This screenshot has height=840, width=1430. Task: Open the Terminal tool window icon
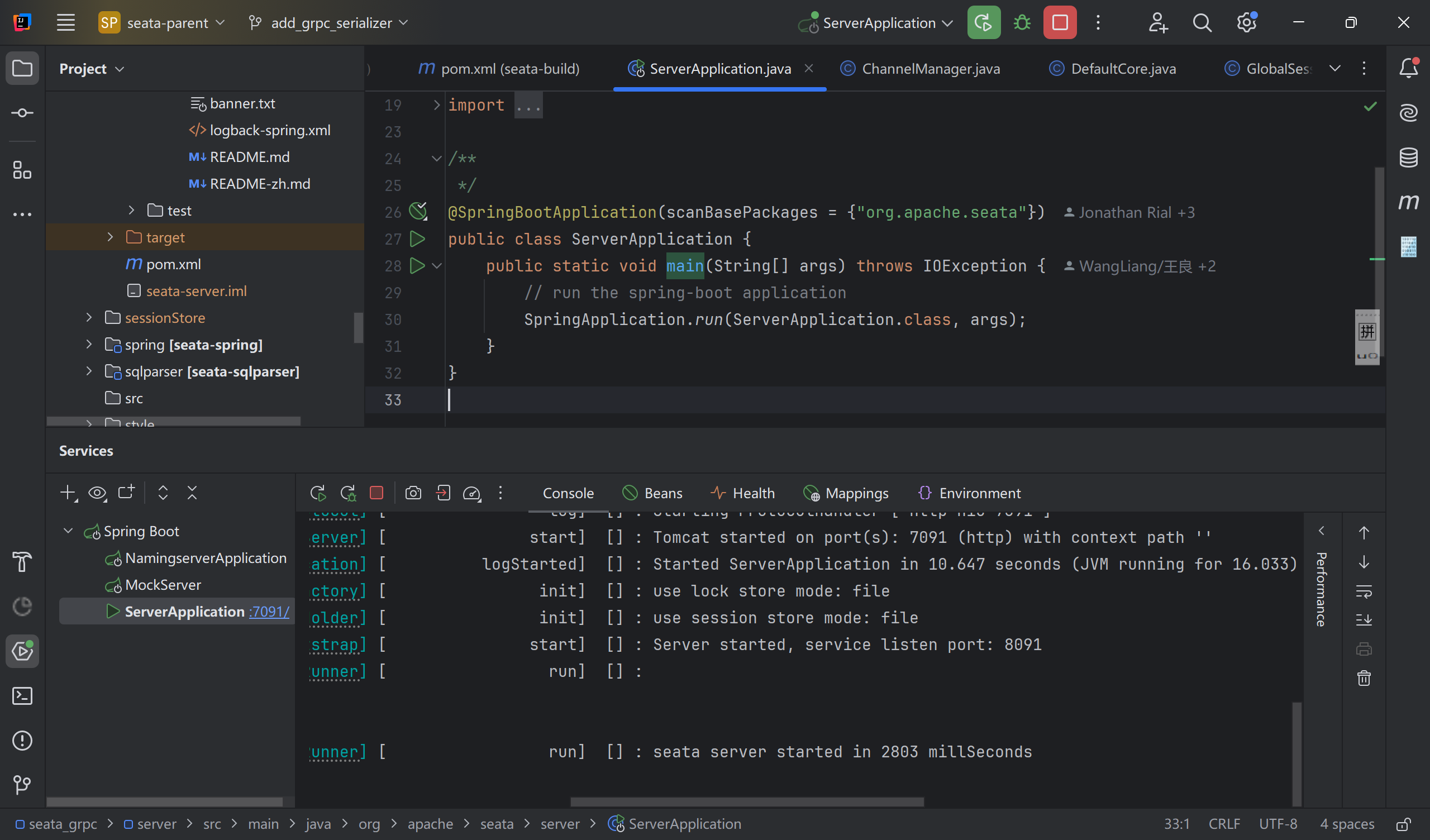(22, 696)
